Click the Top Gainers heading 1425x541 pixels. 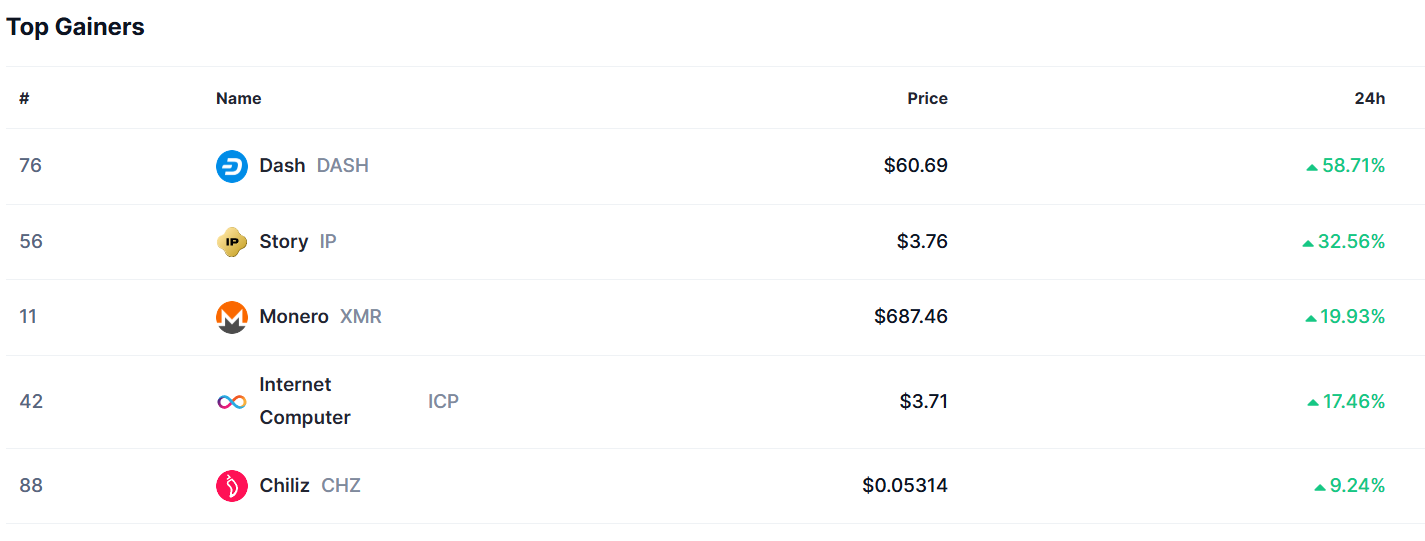coord(76,27)
